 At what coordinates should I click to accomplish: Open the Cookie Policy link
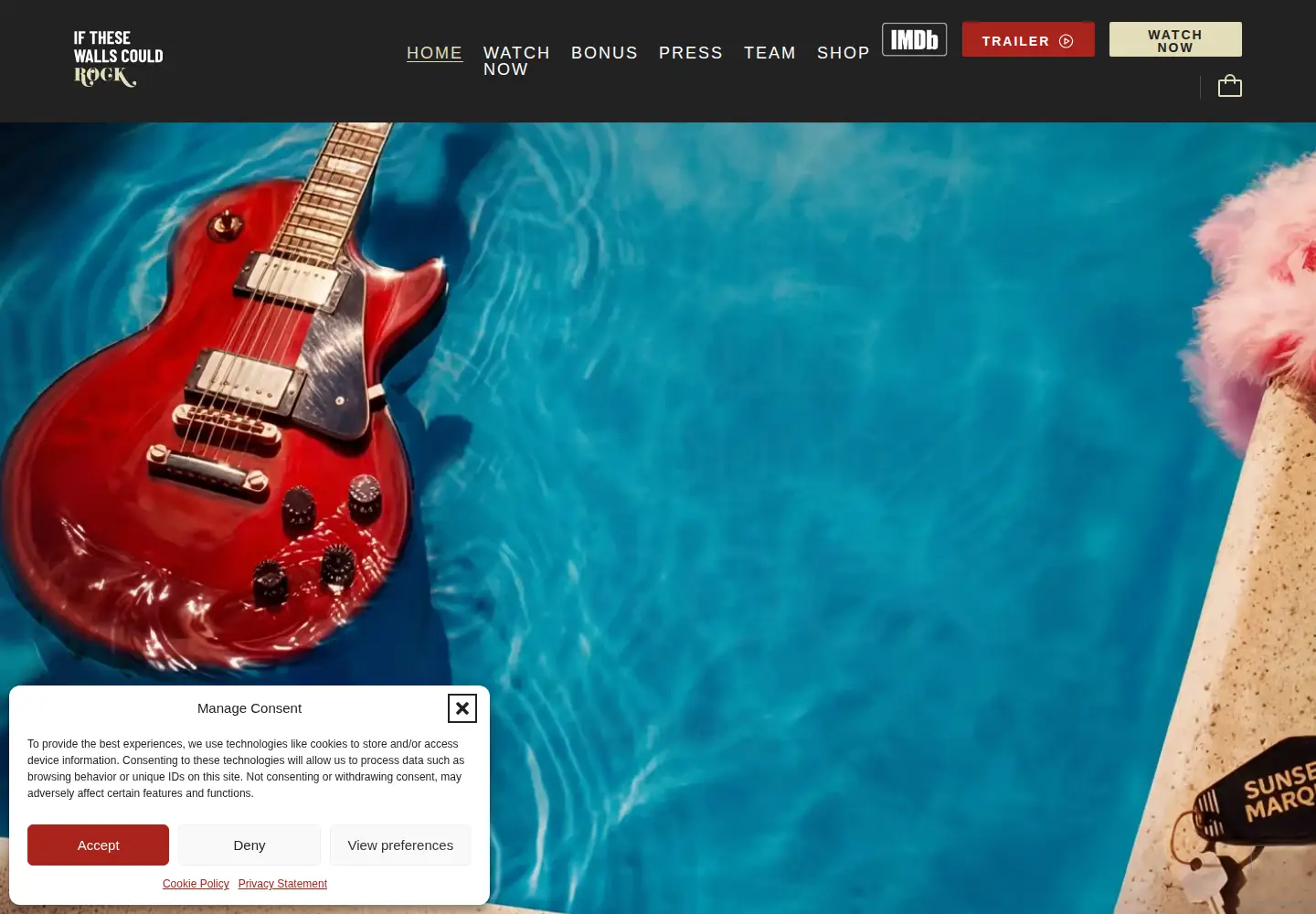point(196,884)
